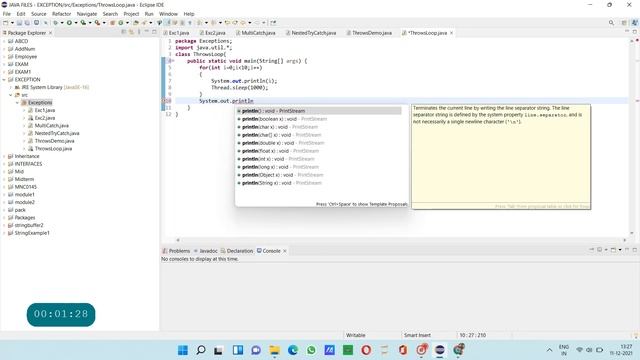Viewport: 640px width, 360px height.
Task: Click the External Tools run icon
Action: click(x=98, y=23)
